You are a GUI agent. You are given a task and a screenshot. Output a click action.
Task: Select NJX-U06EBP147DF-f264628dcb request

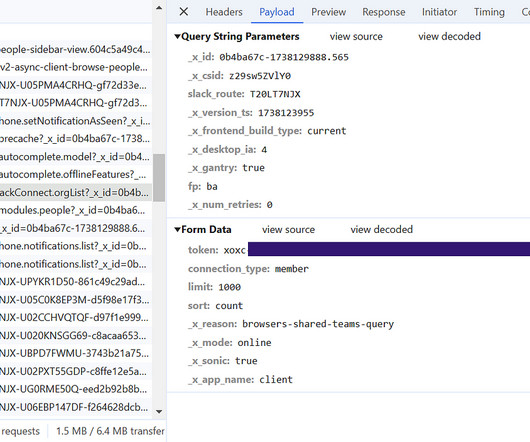pyautogui.click(x=75, y=407)
